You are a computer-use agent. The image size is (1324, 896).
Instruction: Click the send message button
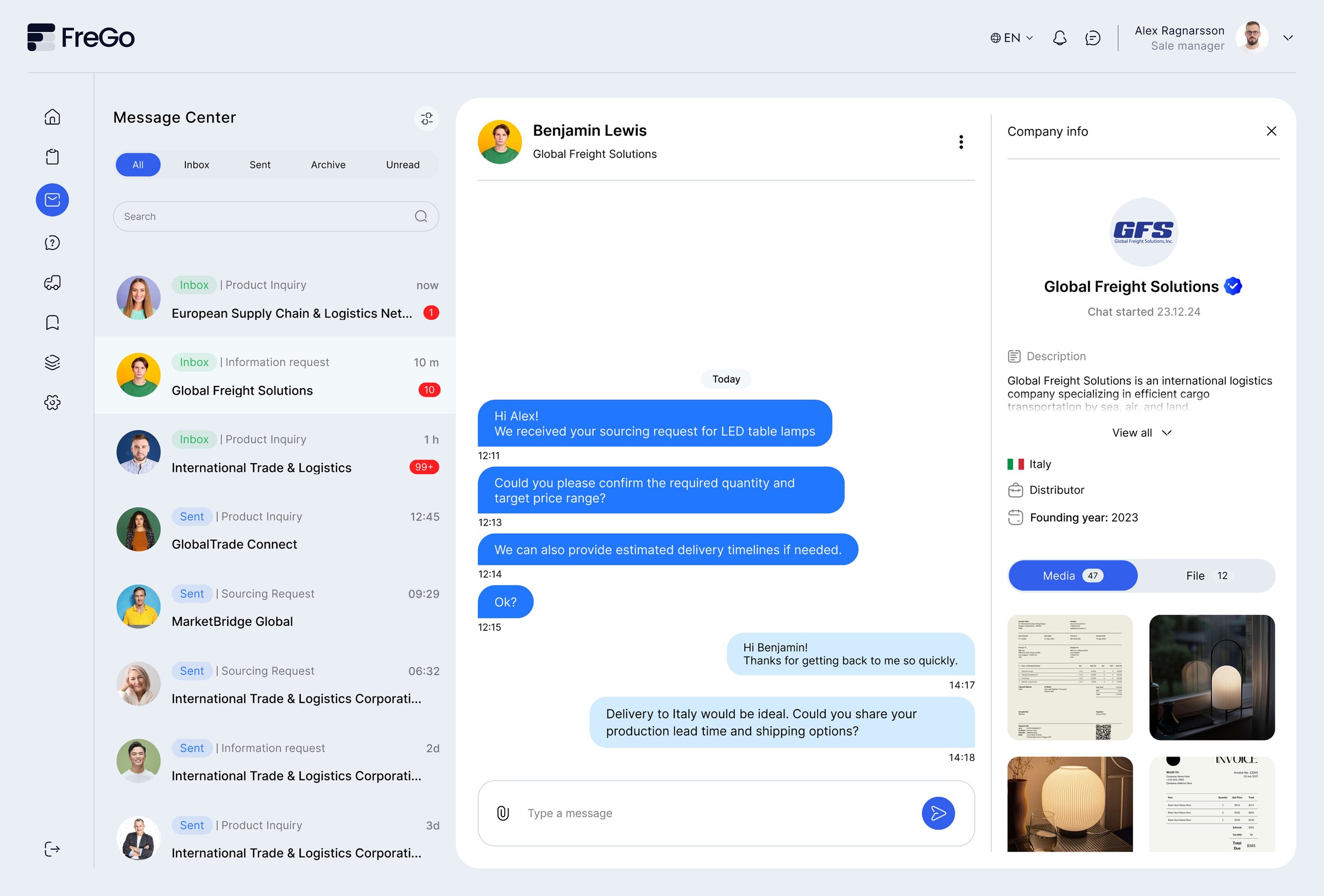pos(938,813)
